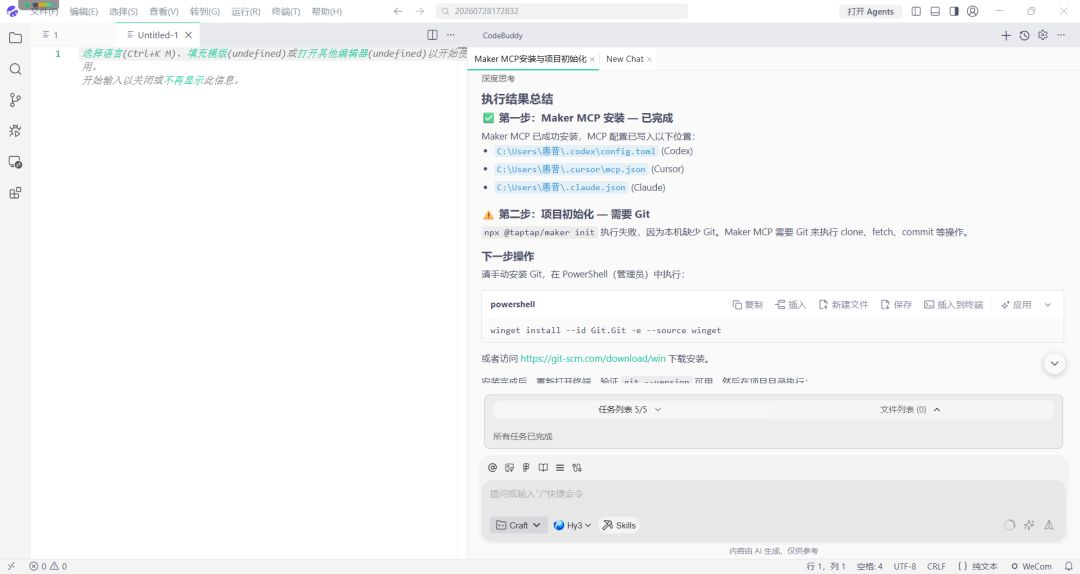The image size is (1080, 574).
Task: Click the 复制 button on powershell block
Action: click(747, 305)
